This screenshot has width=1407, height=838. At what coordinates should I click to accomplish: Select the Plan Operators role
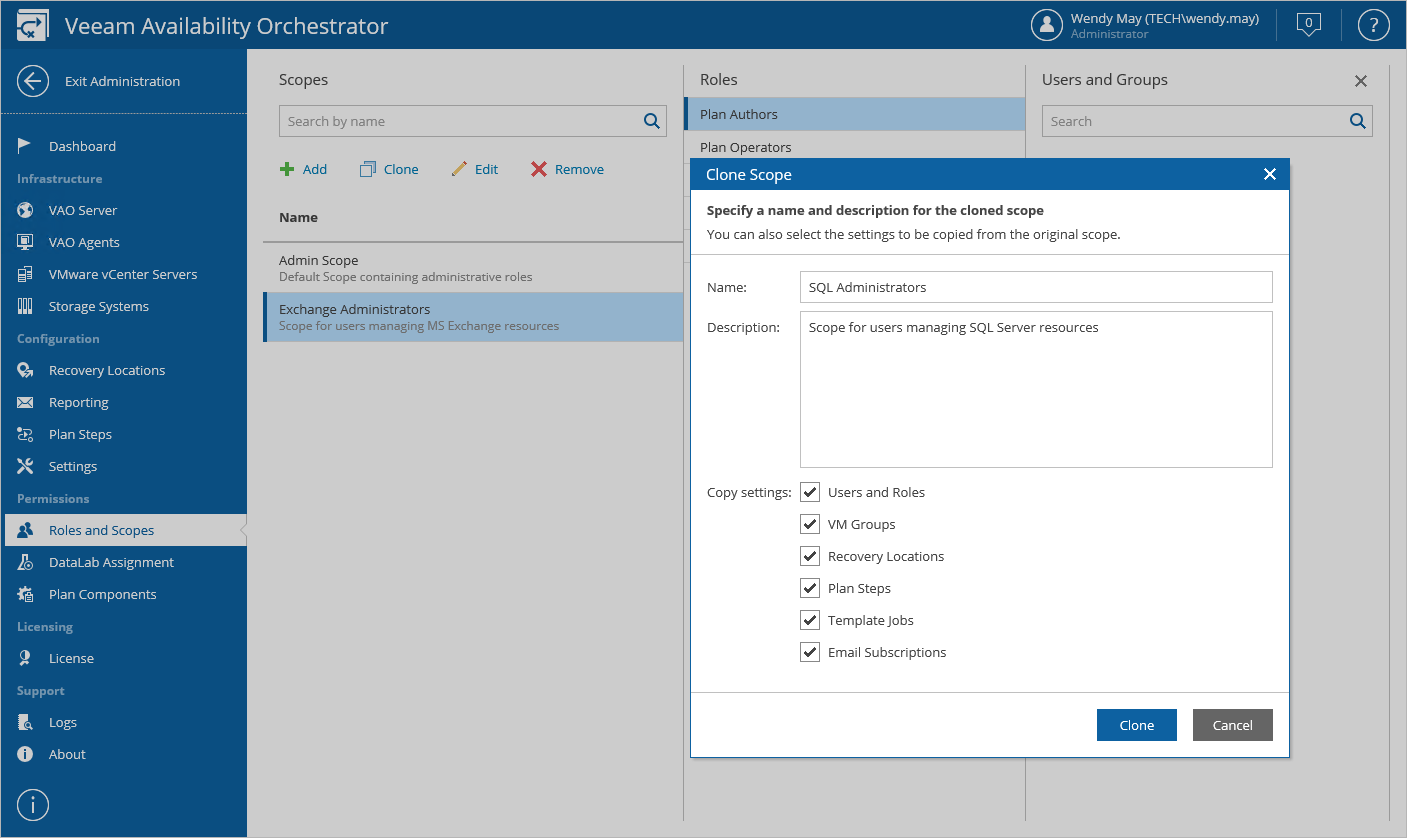(746, 147)
